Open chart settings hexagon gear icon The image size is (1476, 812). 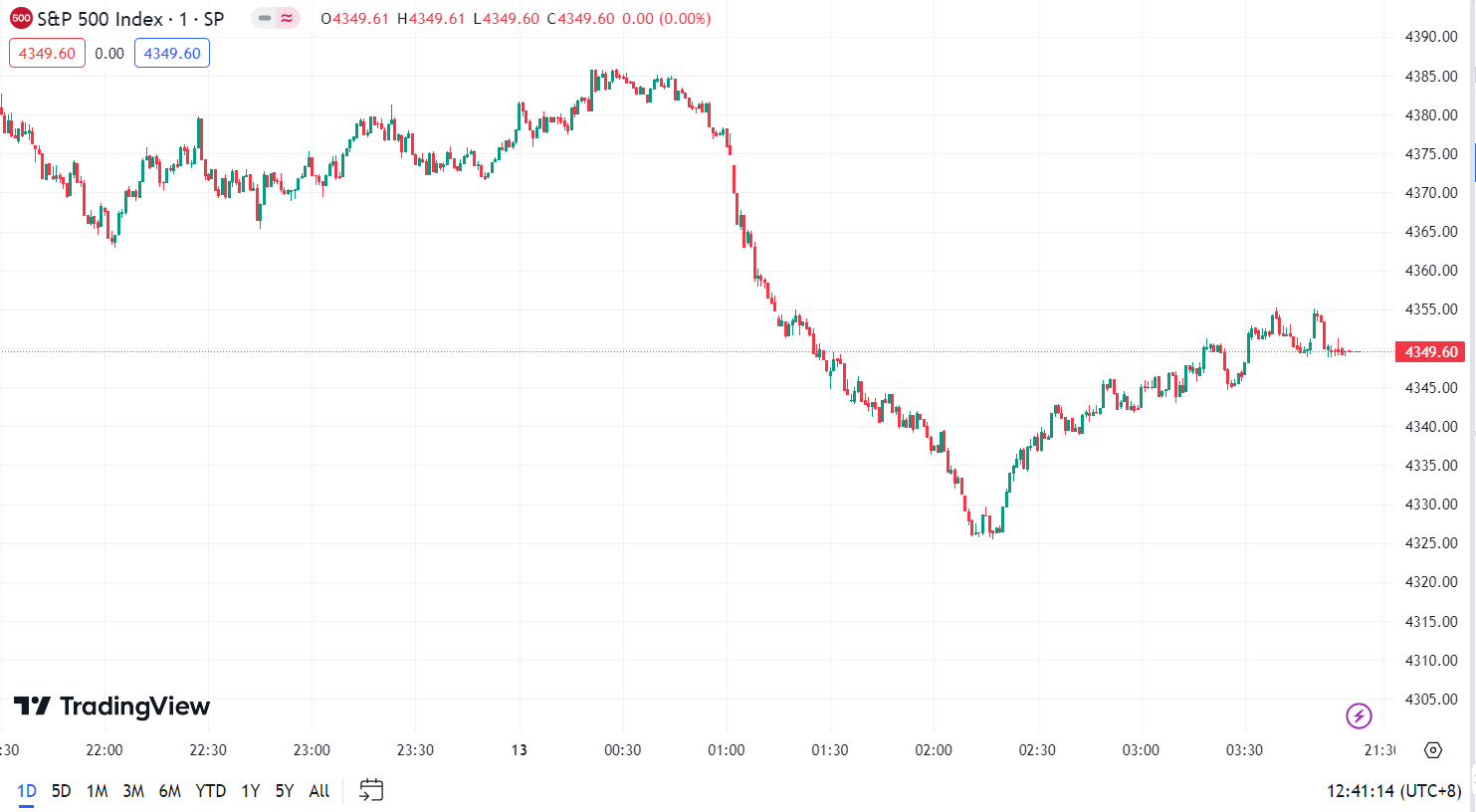tap(1433, 750)
